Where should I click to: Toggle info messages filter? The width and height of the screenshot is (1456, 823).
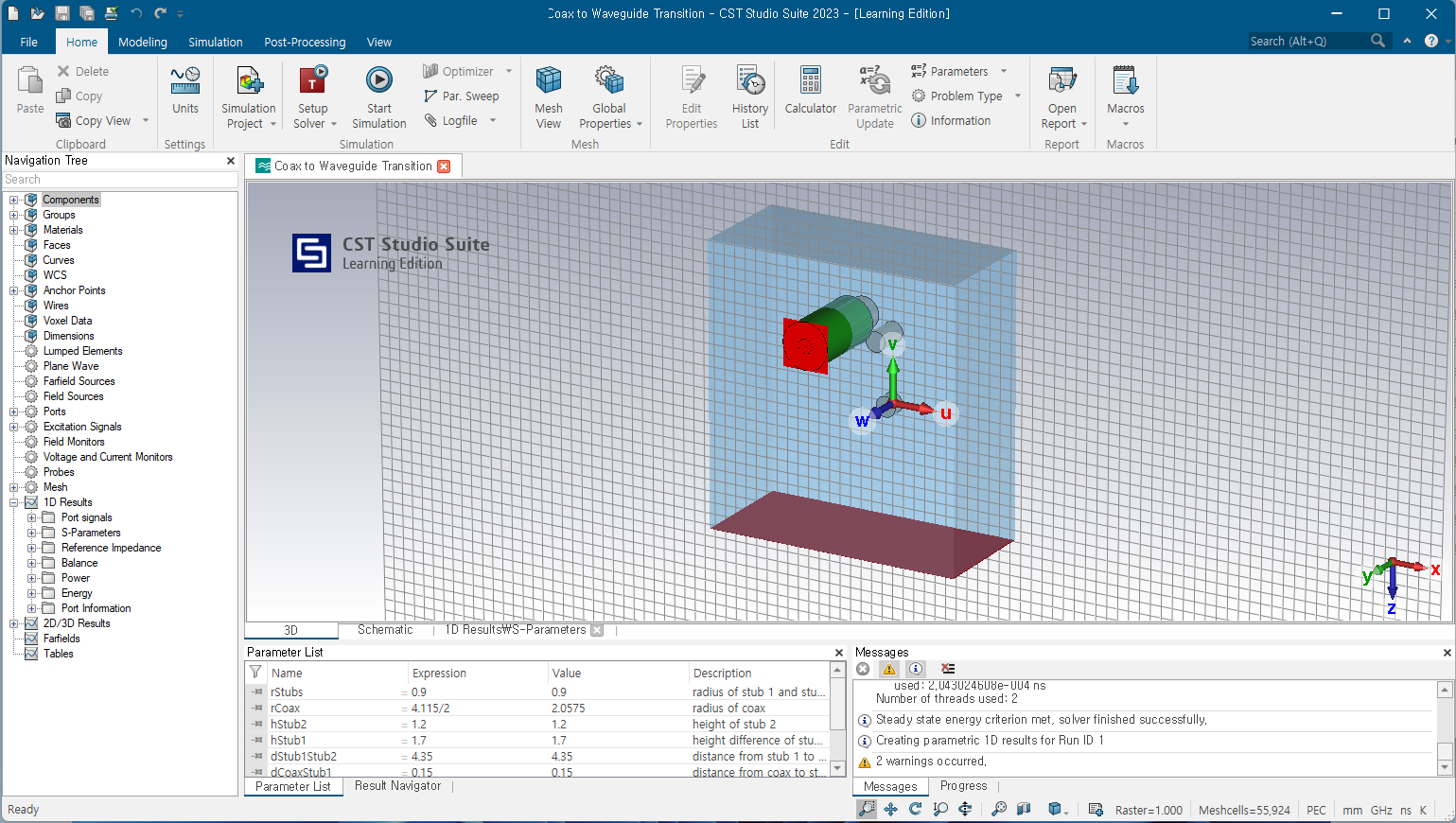916,669
